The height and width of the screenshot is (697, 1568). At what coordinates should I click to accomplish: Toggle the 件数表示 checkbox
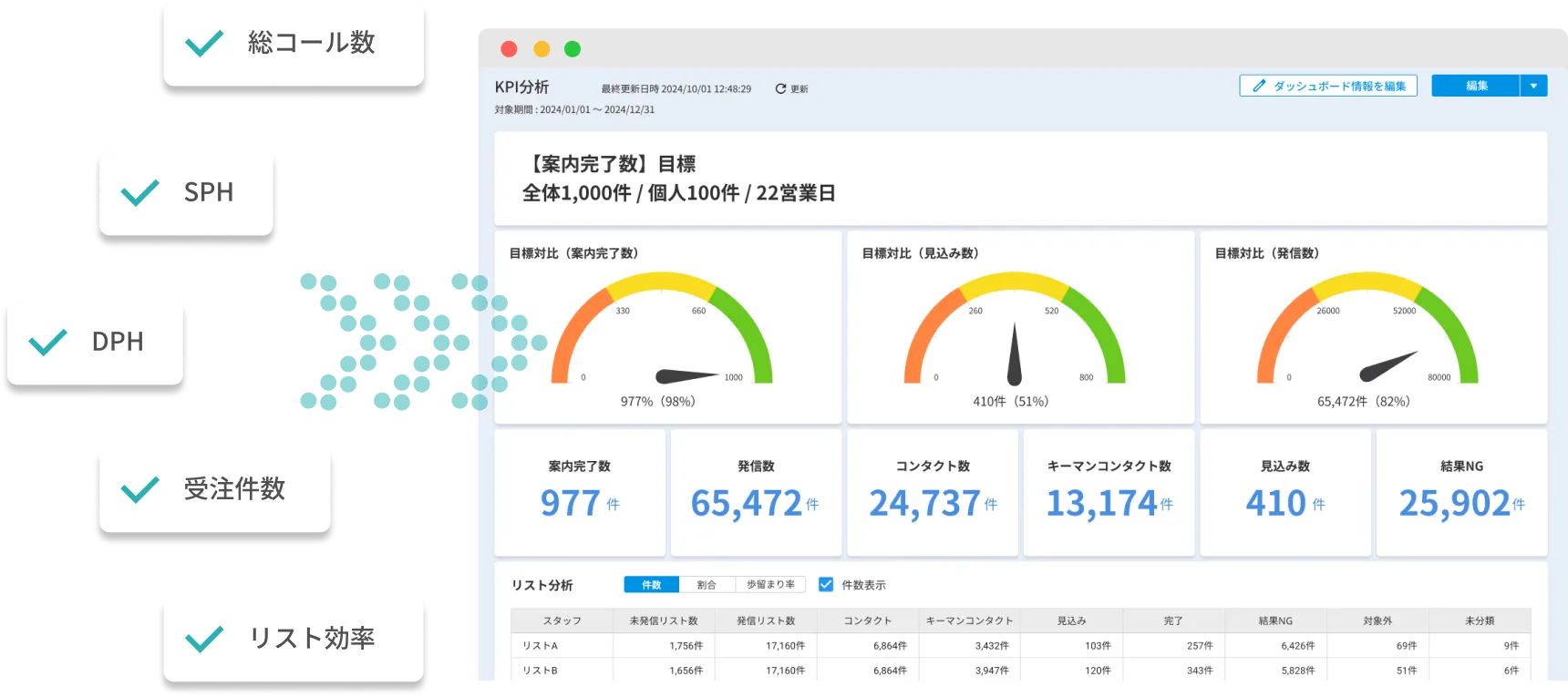click(826, 585)
